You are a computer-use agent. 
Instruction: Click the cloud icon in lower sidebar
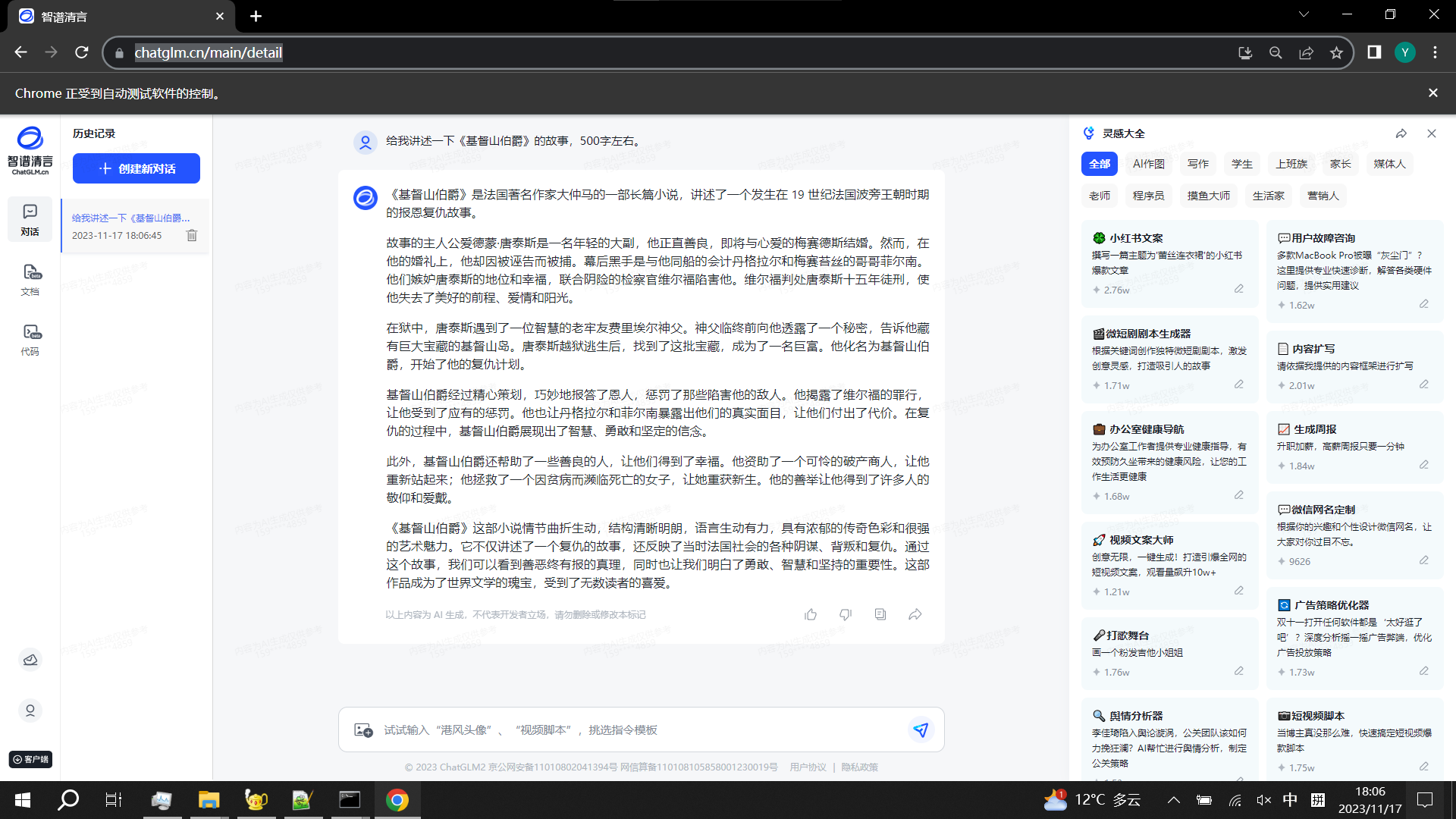pyautogui.click(x=30, y=661)
